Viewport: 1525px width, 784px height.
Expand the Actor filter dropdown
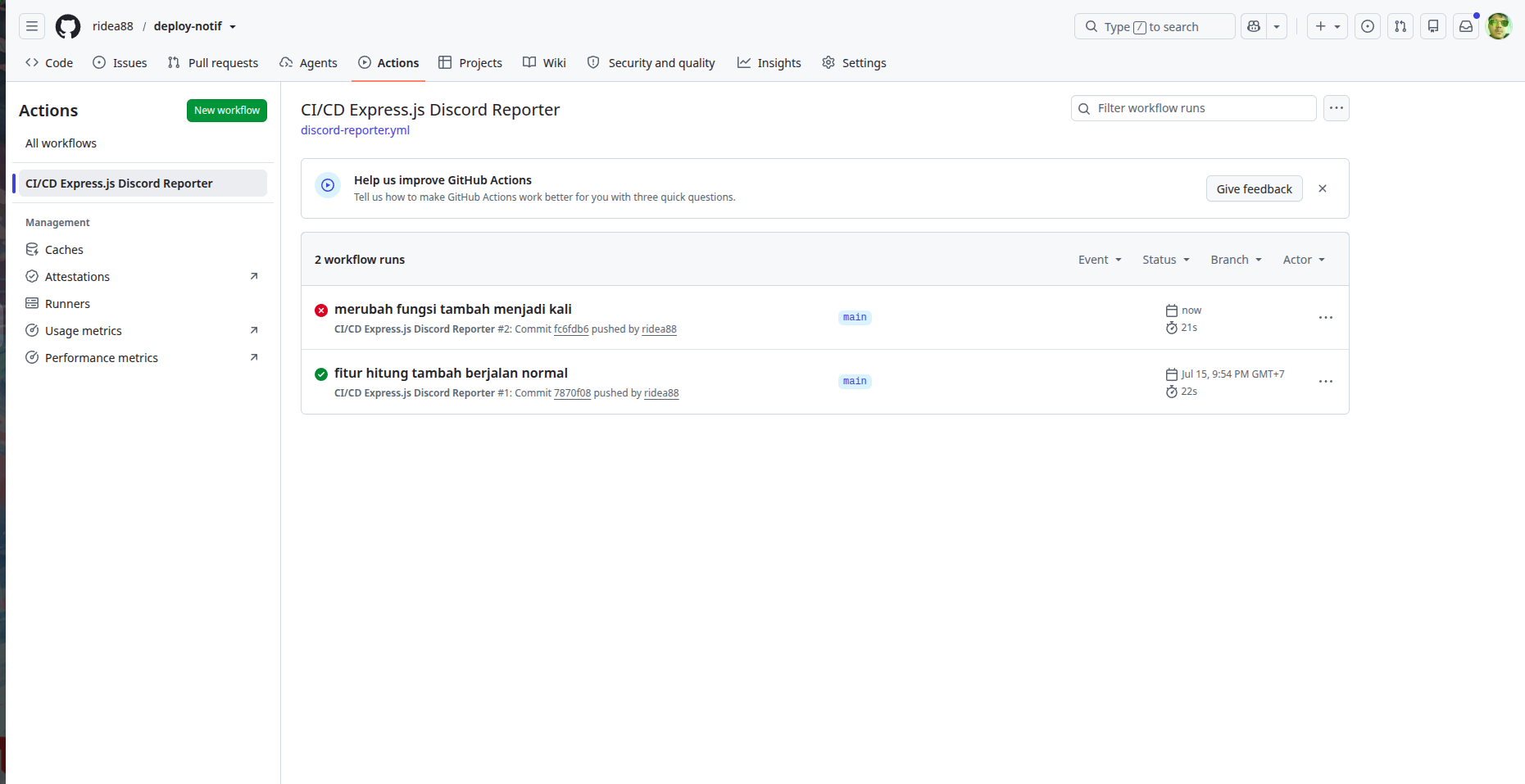[1304, 260]
